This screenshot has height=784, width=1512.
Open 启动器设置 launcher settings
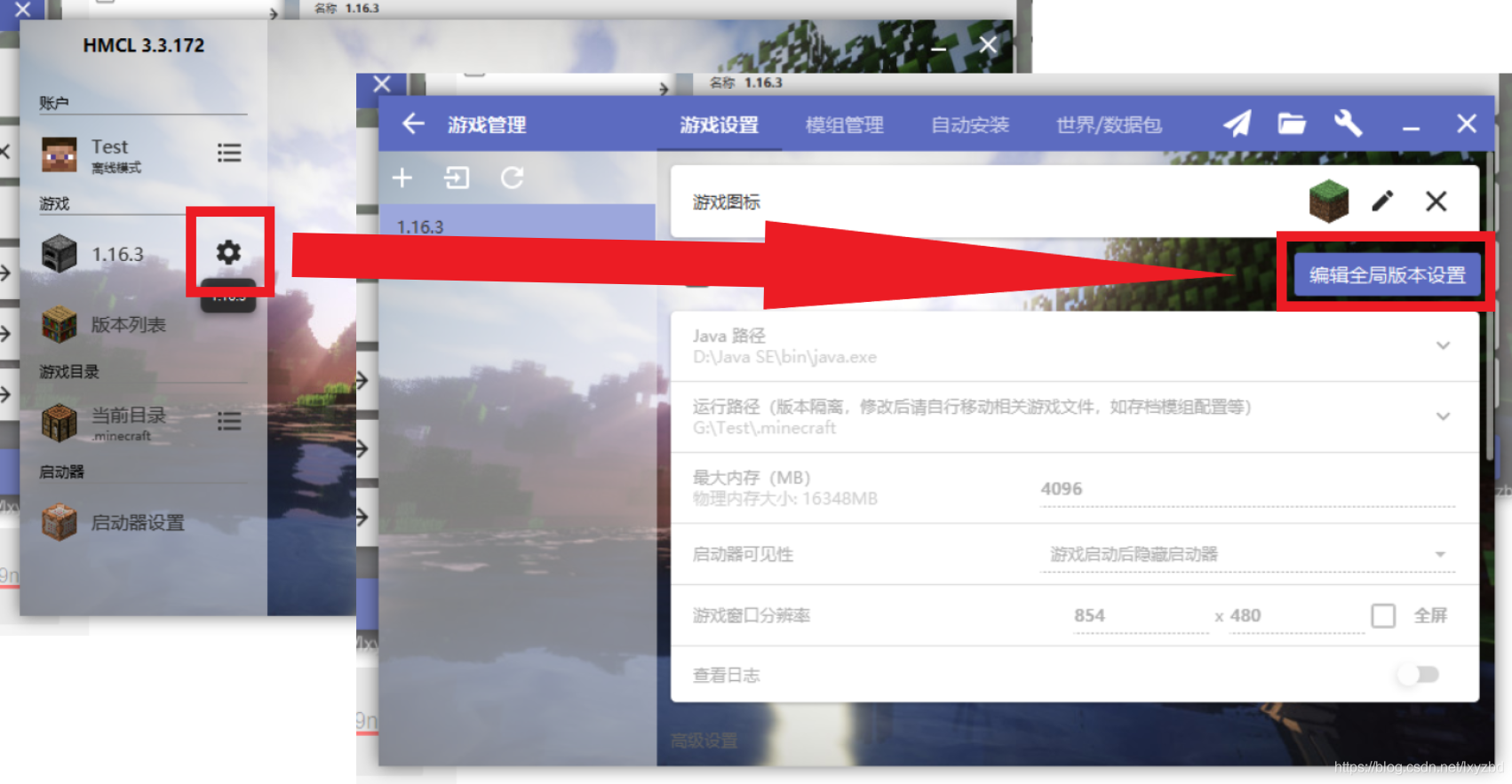[138, 523]
